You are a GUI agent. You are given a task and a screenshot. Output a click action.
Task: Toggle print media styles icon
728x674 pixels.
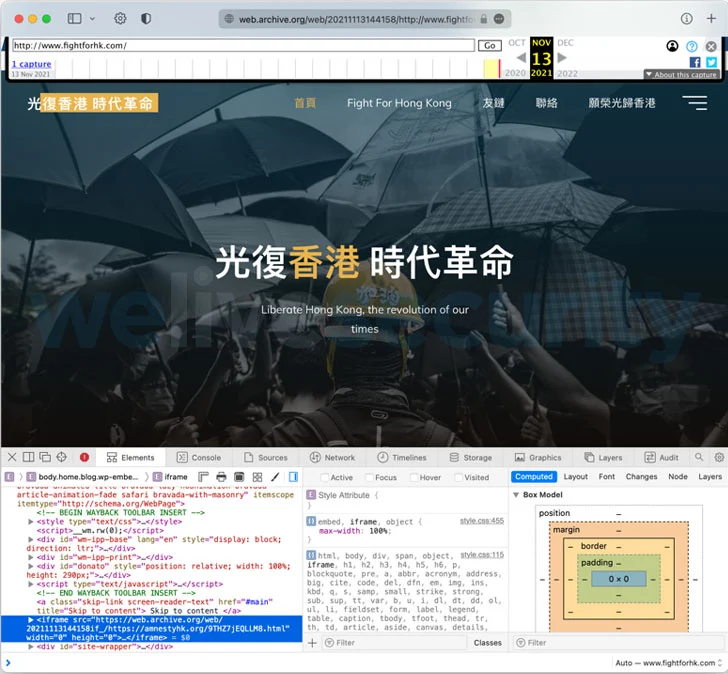pos(221,477)
